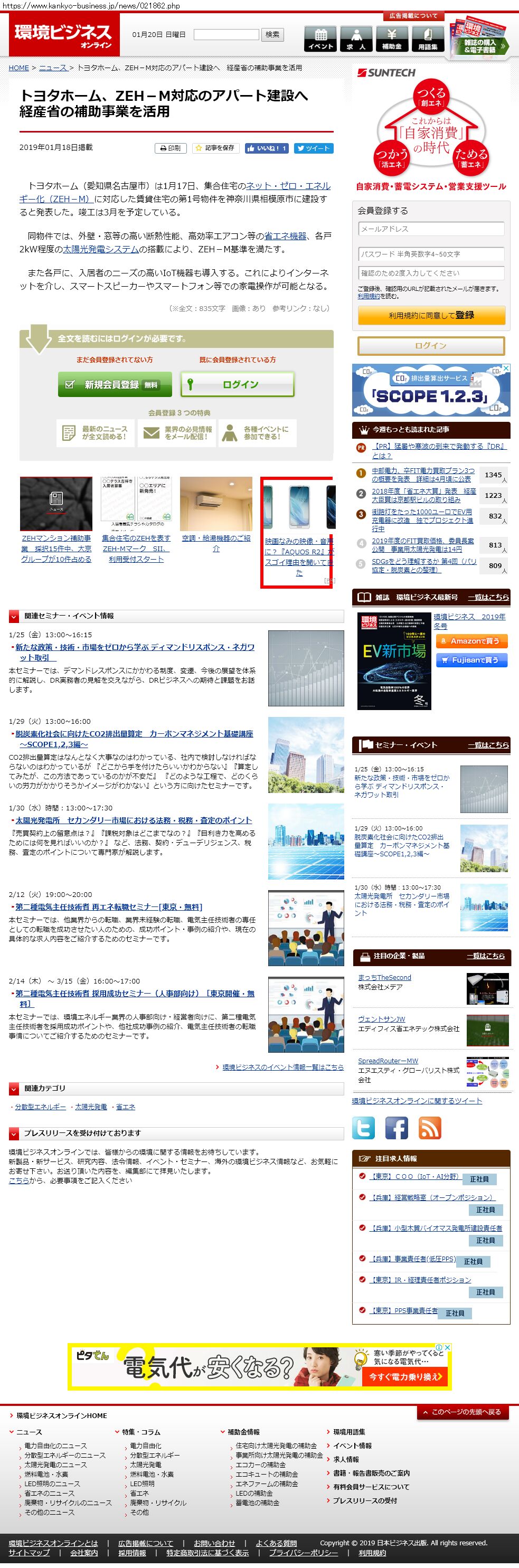Screen dimensions: 519x1568
Task: Click the 業界の必見情報をメール配信 benefit icon
Action: coord(176,433)
